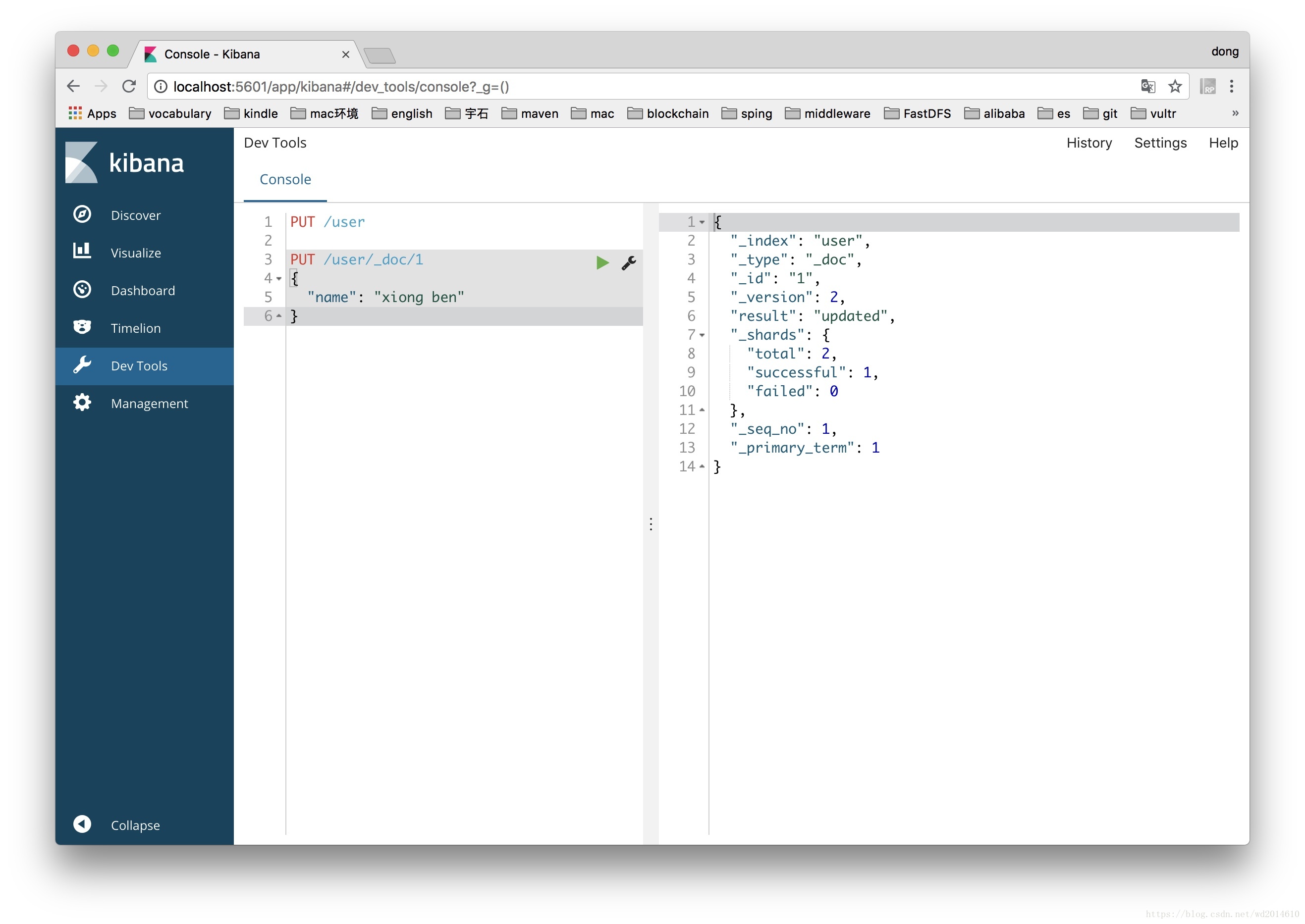Open the Google Translate page icon
The height and width of the screenshot is (924, 1305).
pos(1148,86)
